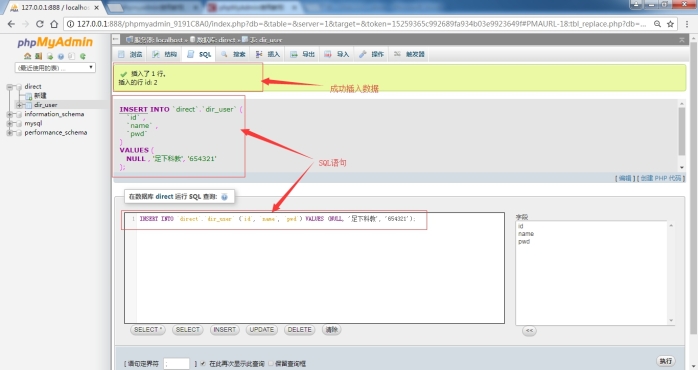Expand the information_schema database tree
Screen dimensions: 698x370
coord(9,114)
